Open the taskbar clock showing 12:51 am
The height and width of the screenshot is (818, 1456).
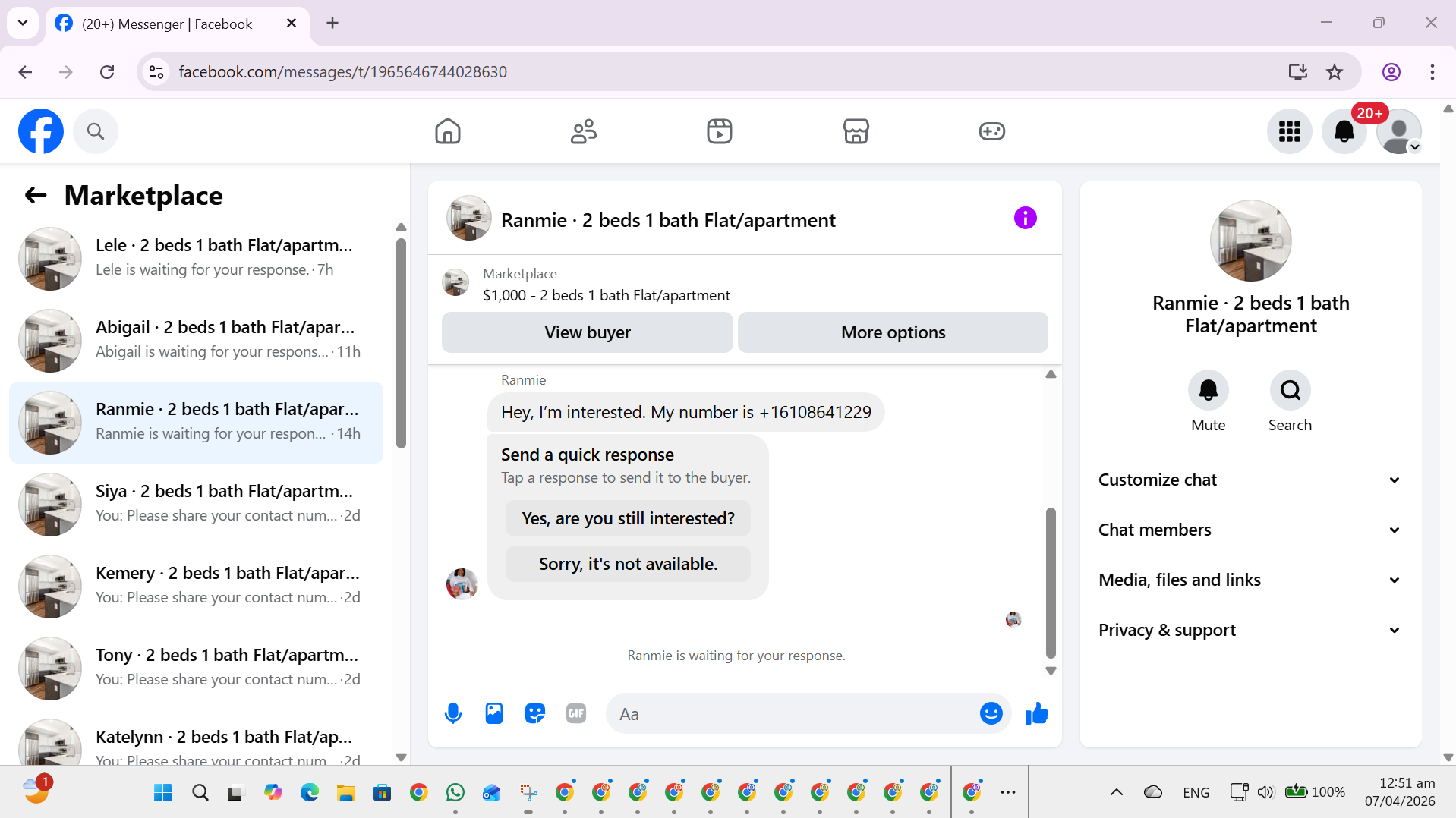(x=1400, y=792)
